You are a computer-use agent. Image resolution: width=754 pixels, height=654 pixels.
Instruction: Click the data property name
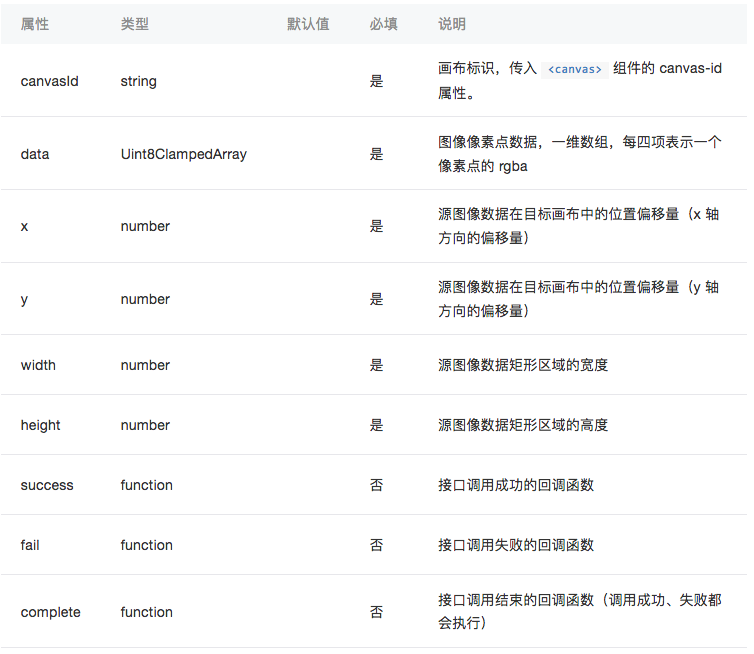point(35,154)
